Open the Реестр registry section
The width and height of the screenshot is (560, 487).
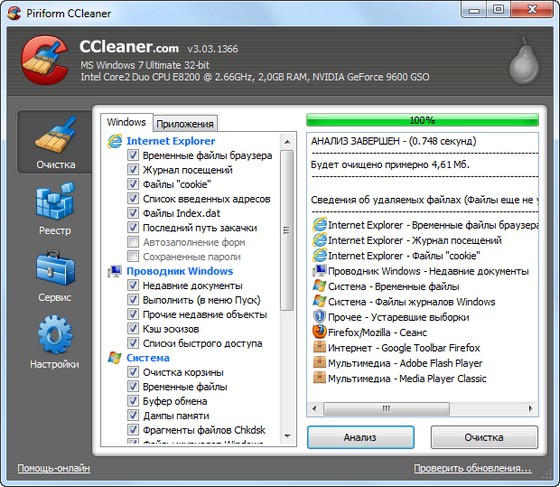coord(55,209)
